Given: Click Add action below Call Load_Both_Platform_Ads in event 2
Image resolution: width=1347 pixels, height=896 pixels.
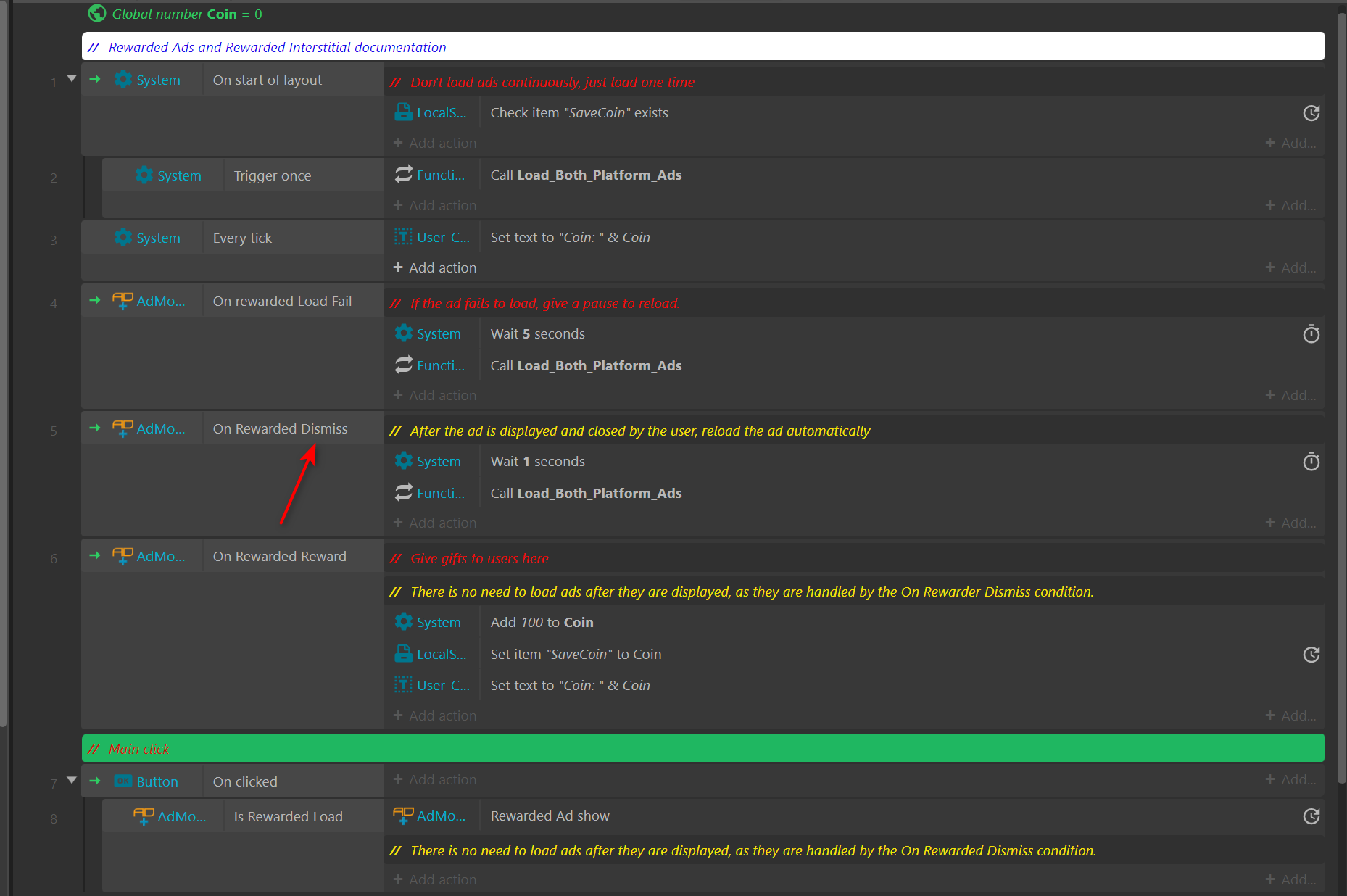Looking at the screenshot, I should coord(435,205).
